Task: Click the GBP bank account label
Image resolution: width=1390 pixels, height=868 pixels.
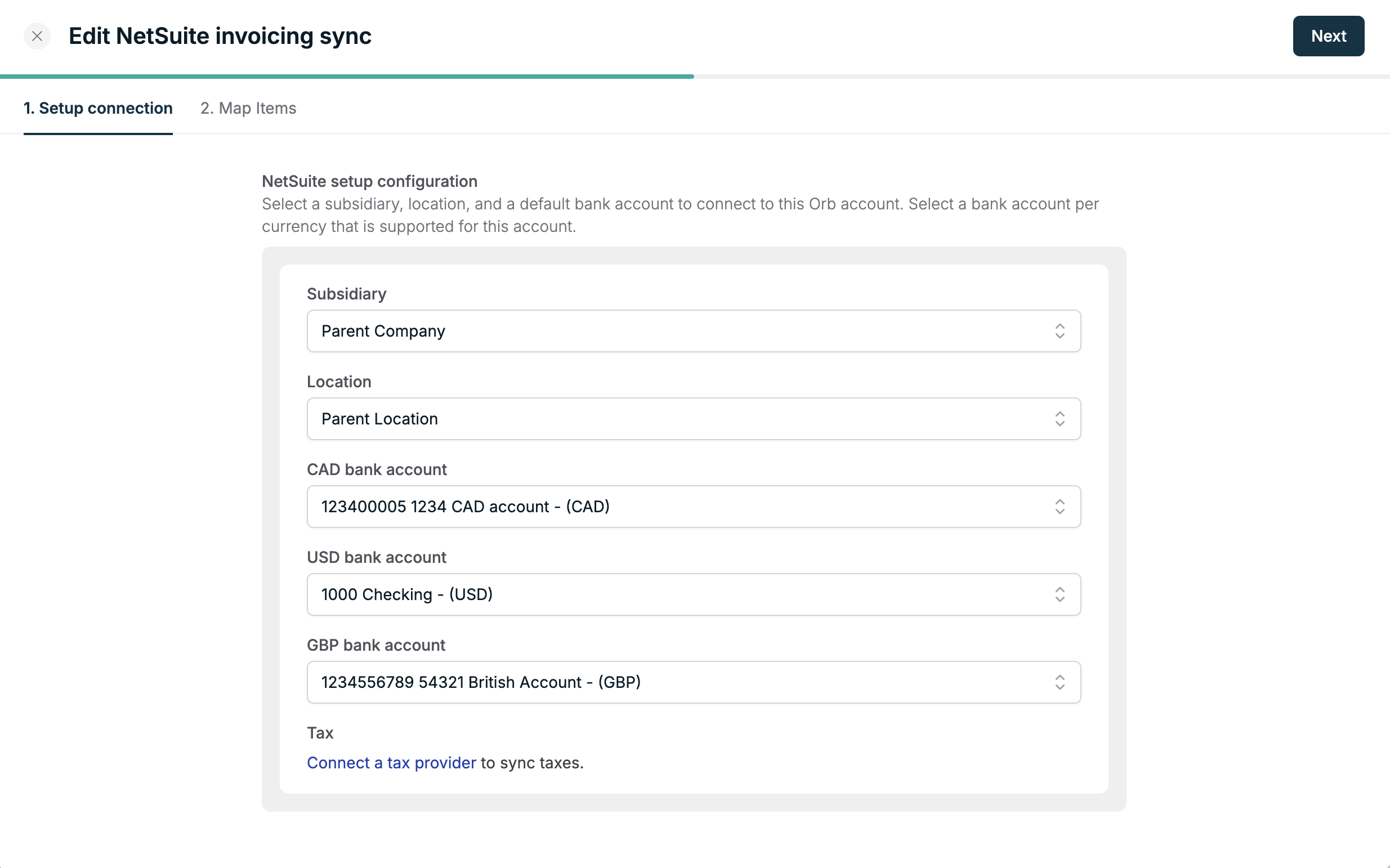Action: [x=376, y=645]
